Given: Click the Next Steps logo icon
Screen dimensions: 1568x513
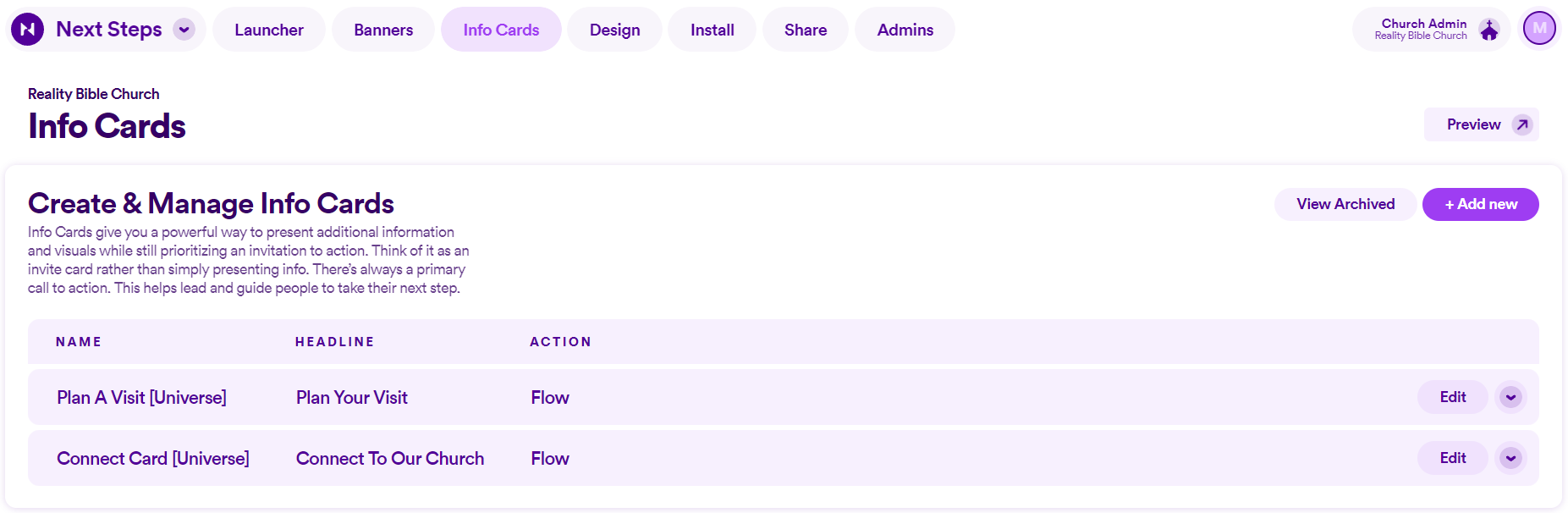Looking at the screenshot, I should (x=26, y=28).
